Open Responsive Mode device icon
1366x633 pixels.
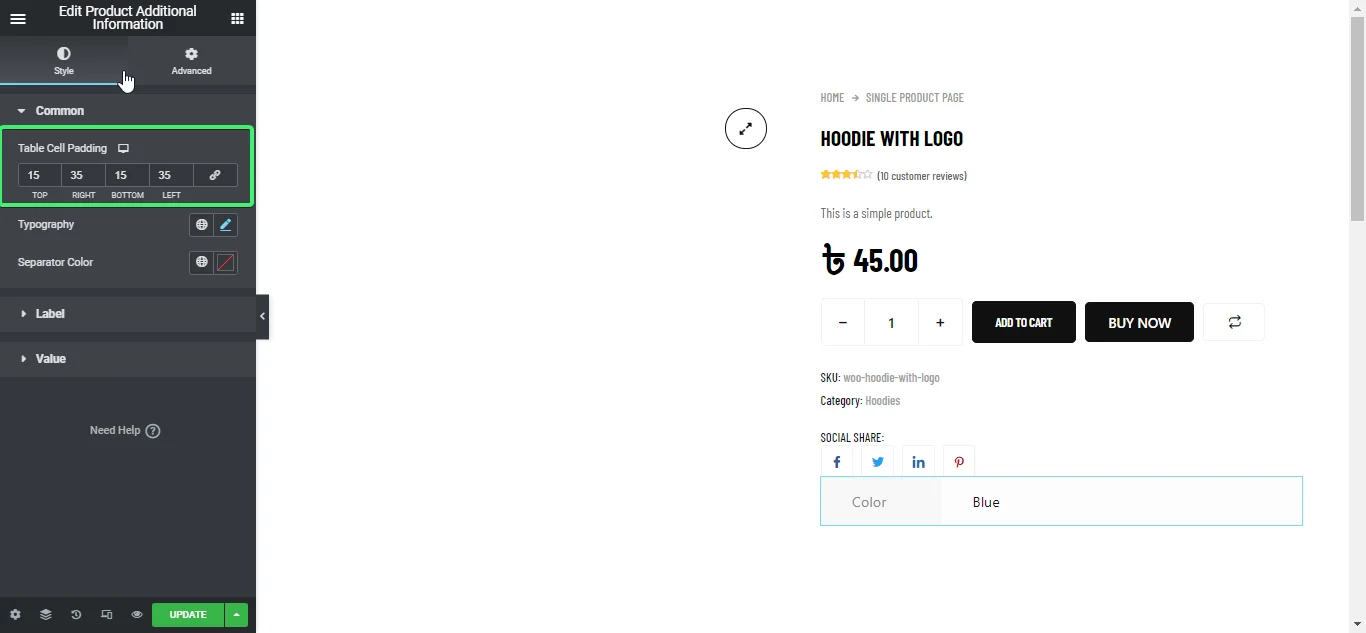(106, 615)
